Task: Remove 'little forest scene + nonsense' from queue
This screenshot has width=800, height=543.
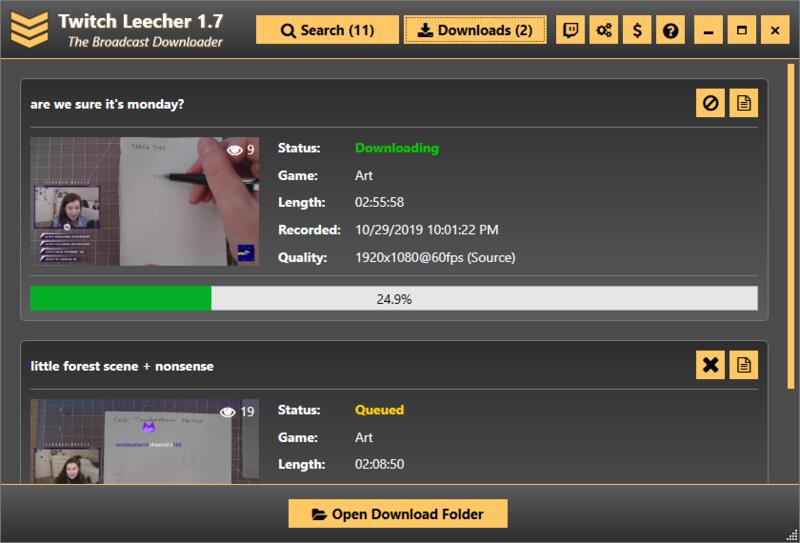Action: coord(710,365)
